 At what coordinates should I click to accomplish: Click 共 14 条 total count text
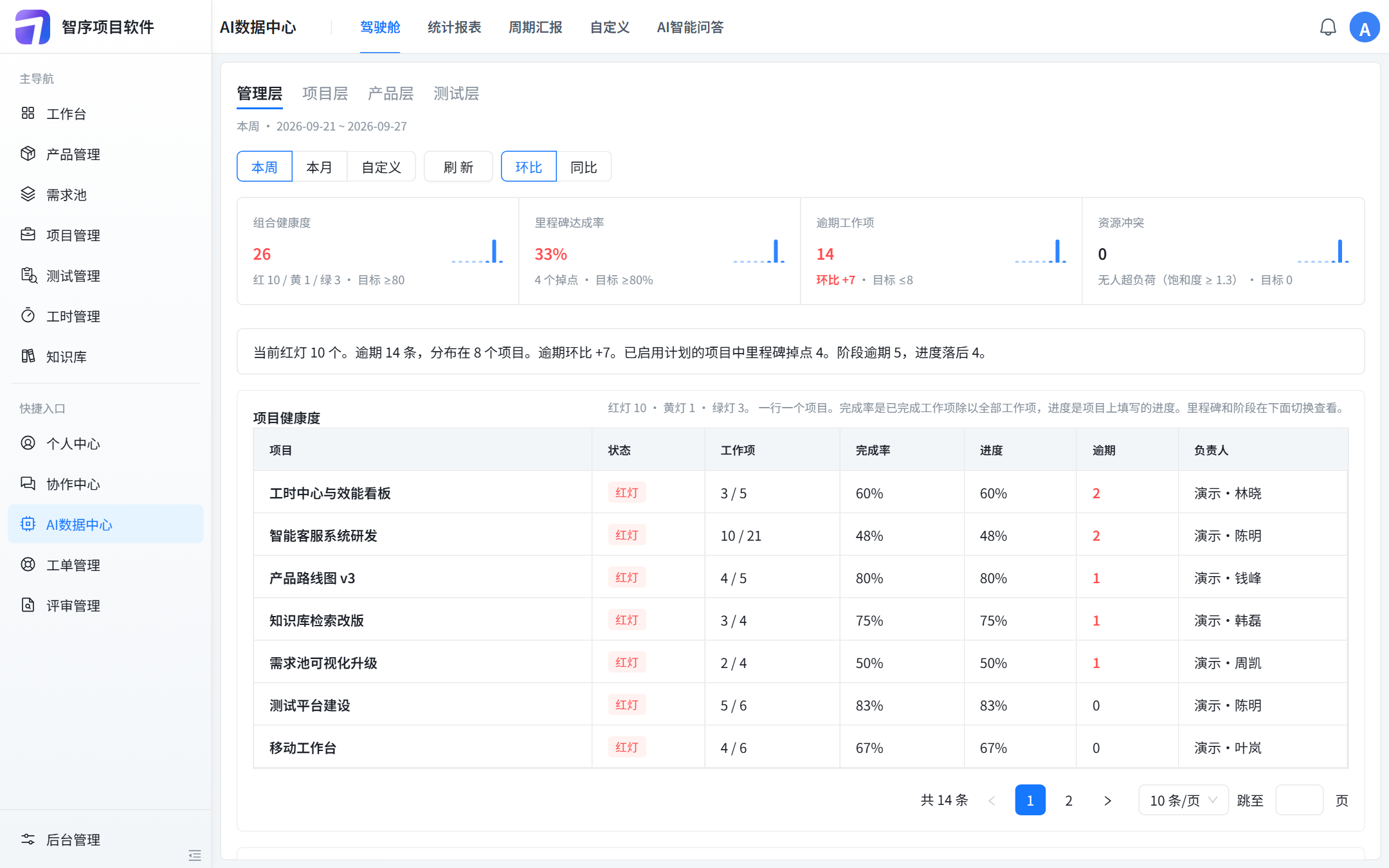[944, 800]
